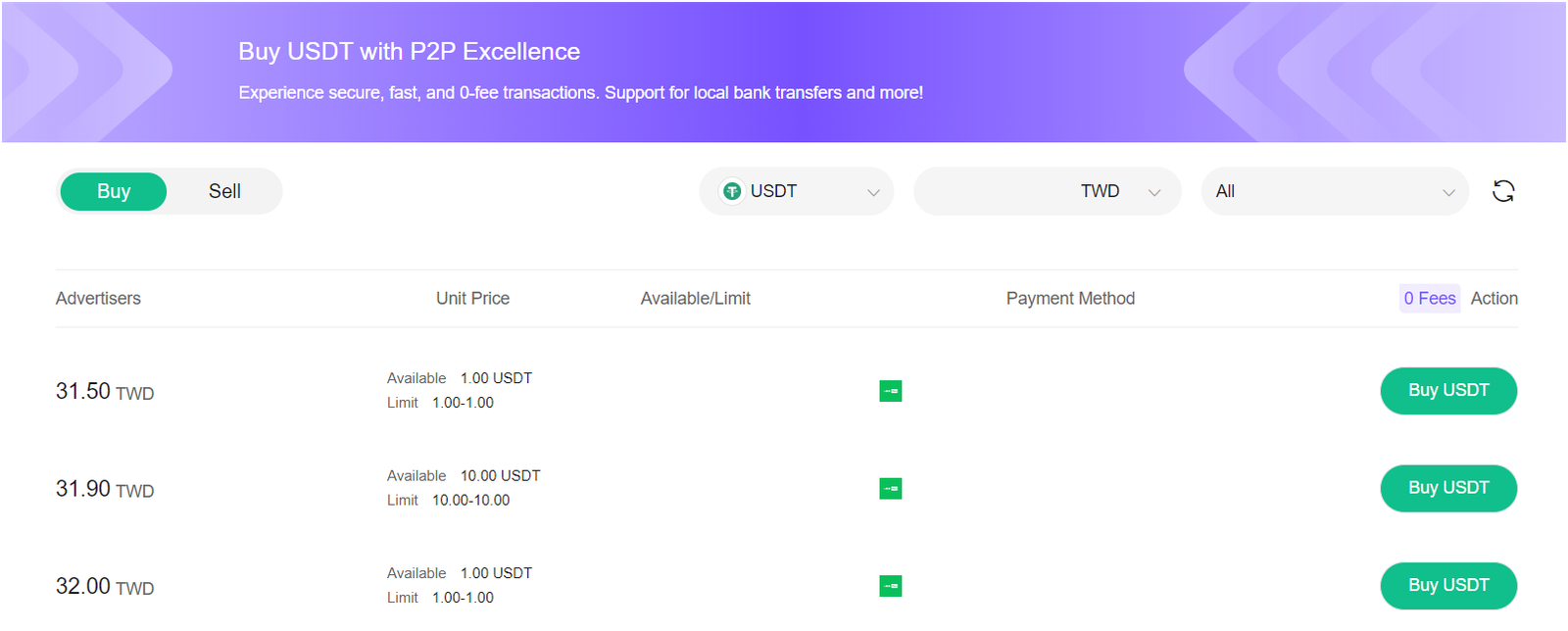
Task: Open the chevron next to USDT
Action: (x=872, y=192)
